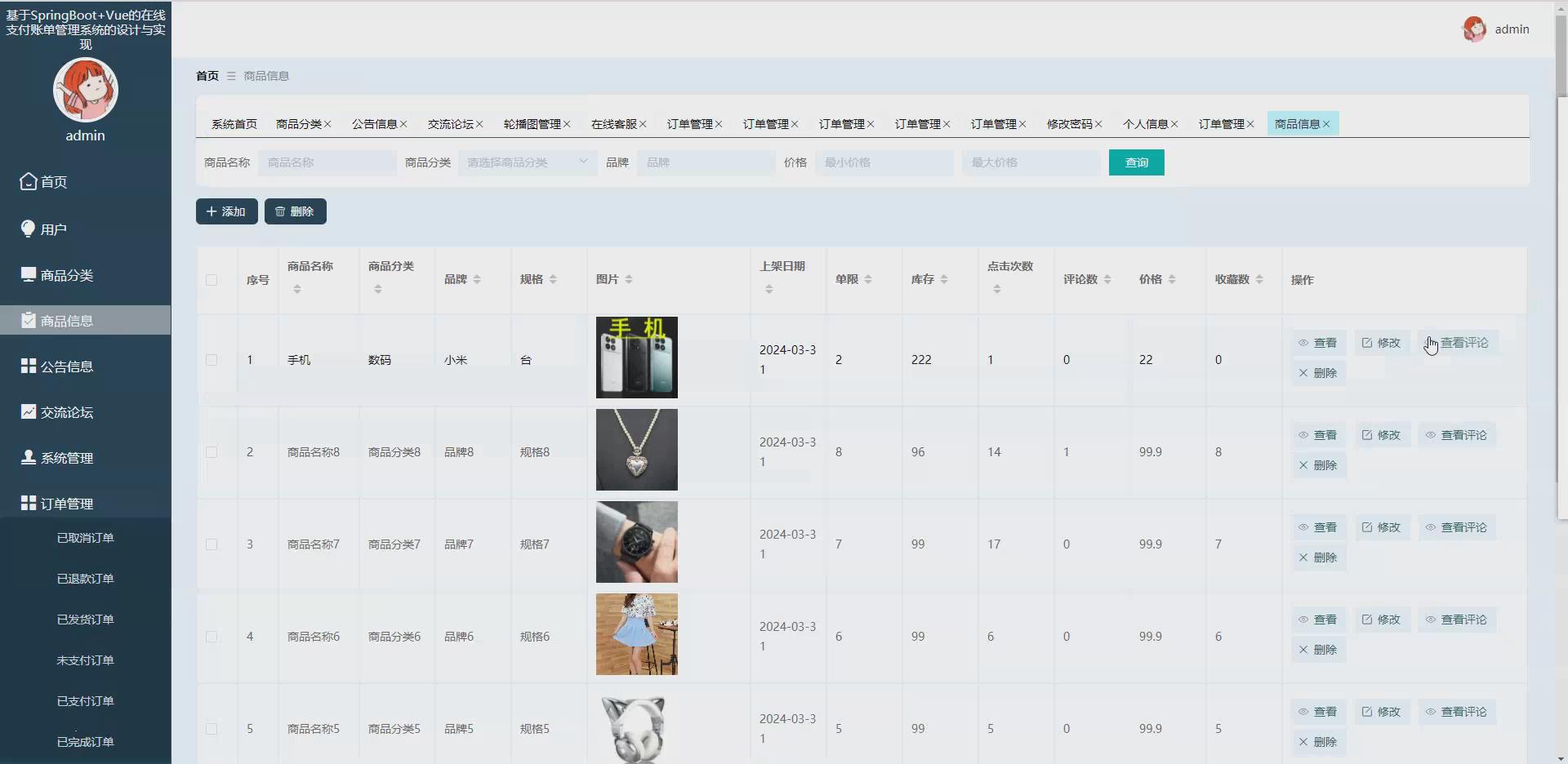Click 查看 for the 手机 row
The image size is (1568, 764).
1318,343
